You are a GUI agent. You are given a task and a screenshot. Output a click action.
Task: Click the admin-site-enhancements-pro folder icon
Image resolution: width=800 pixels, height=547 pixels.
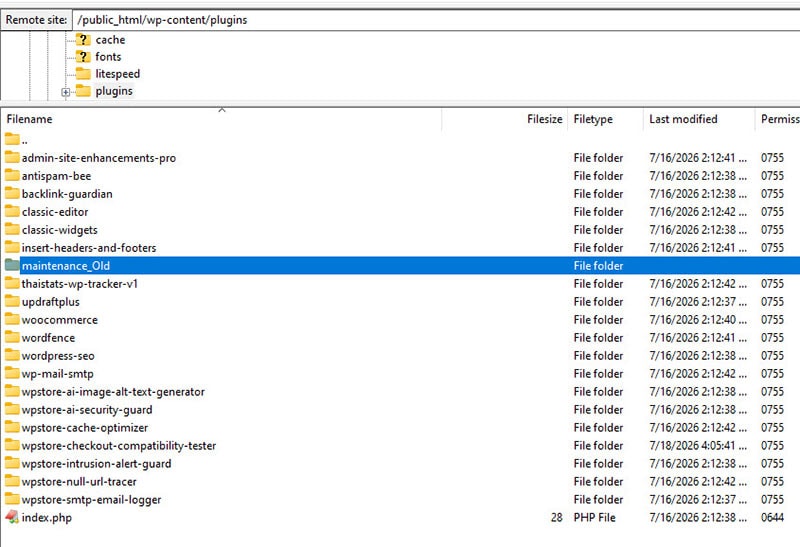point(12,157)
